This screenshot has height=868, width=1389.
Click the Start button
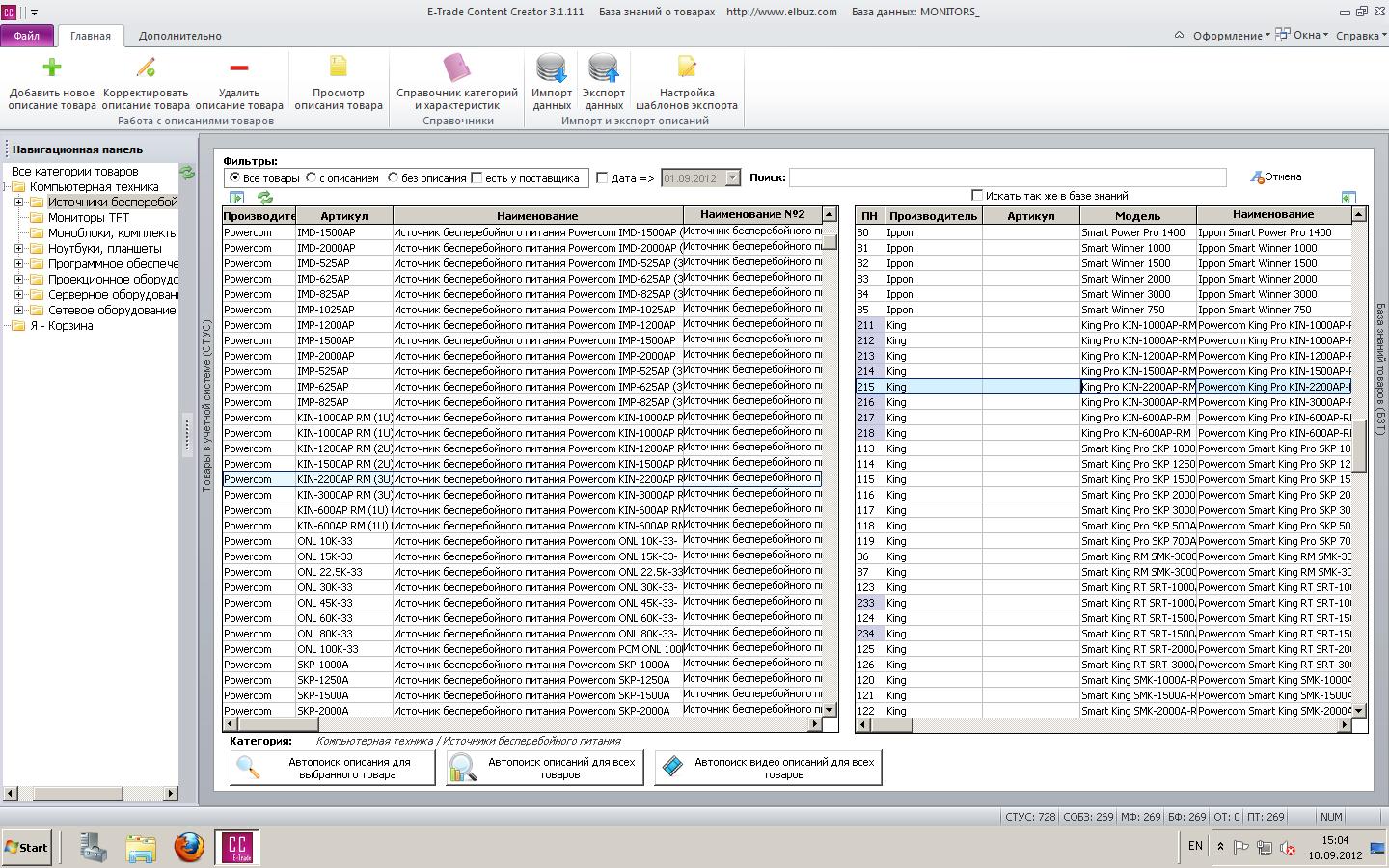tap(26, 848)
